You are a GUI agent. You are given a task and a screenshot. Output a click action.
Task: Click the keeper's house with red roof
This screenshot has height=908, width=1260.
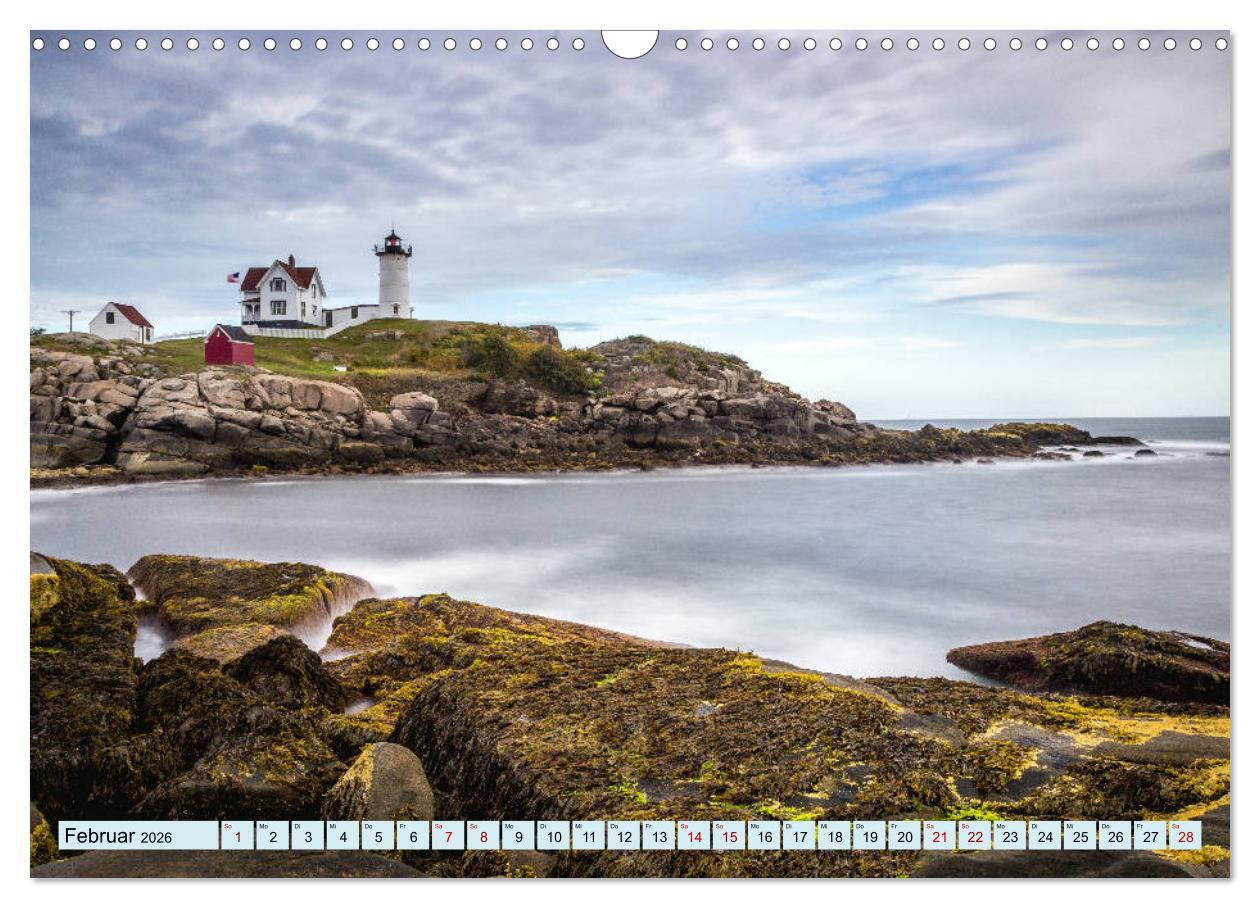click(282, 294)
